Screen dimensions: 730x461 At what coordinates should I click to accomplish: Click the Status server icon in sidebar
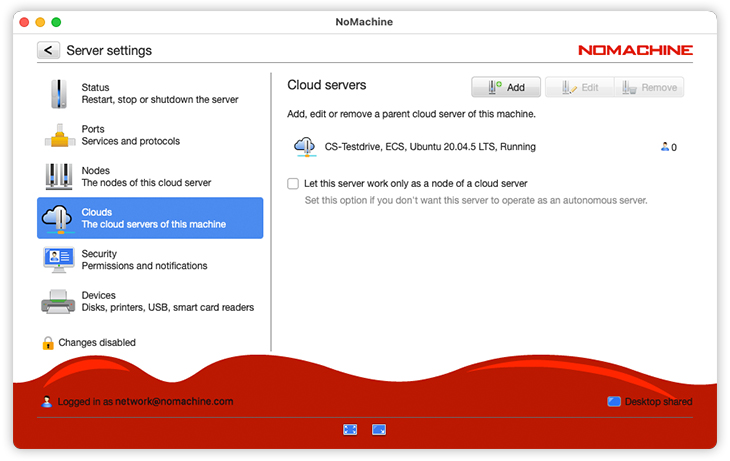[x=59, y=93]
